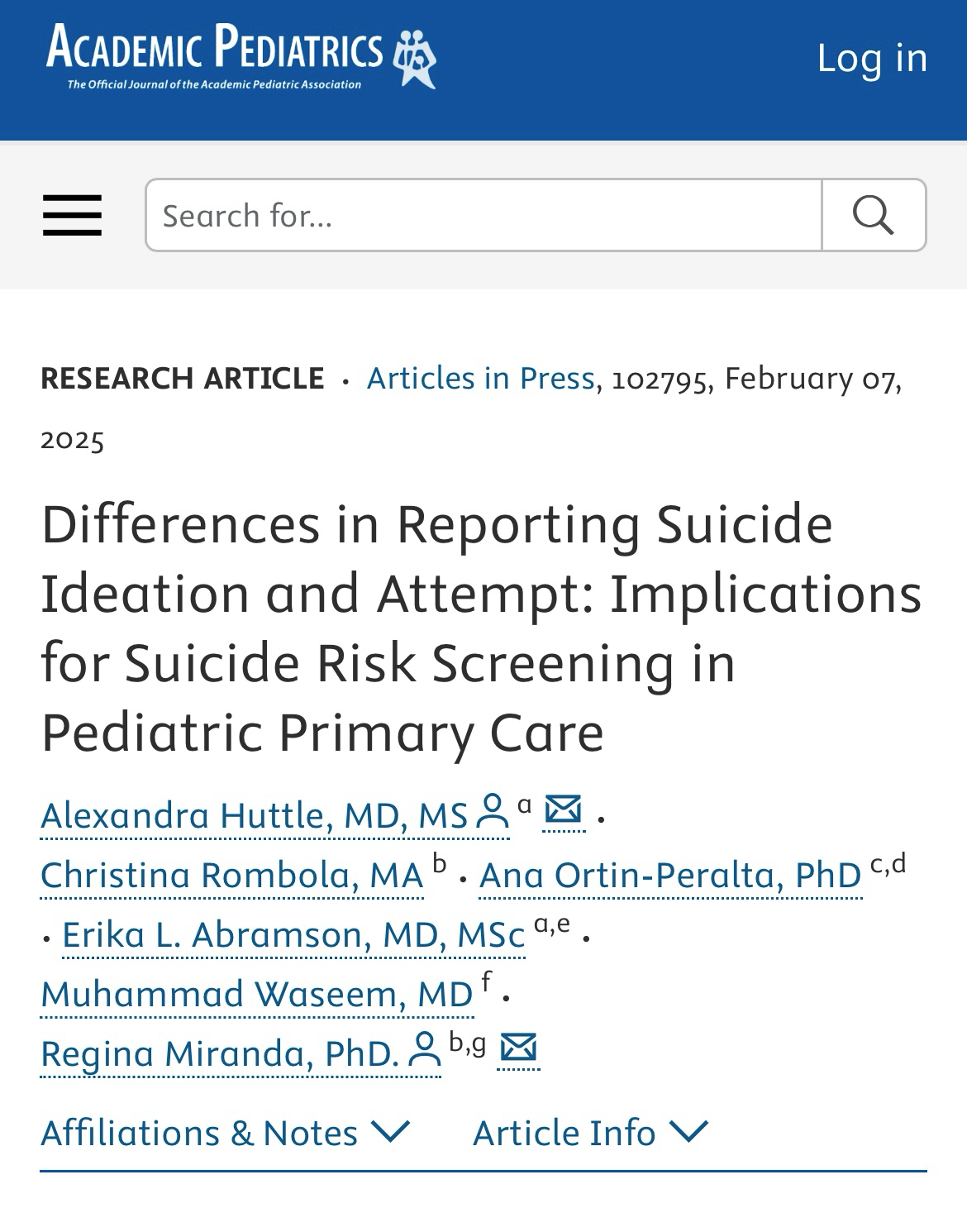Expand the Article Info section
Screen dimensions: 967x1232
point(564,1133)
